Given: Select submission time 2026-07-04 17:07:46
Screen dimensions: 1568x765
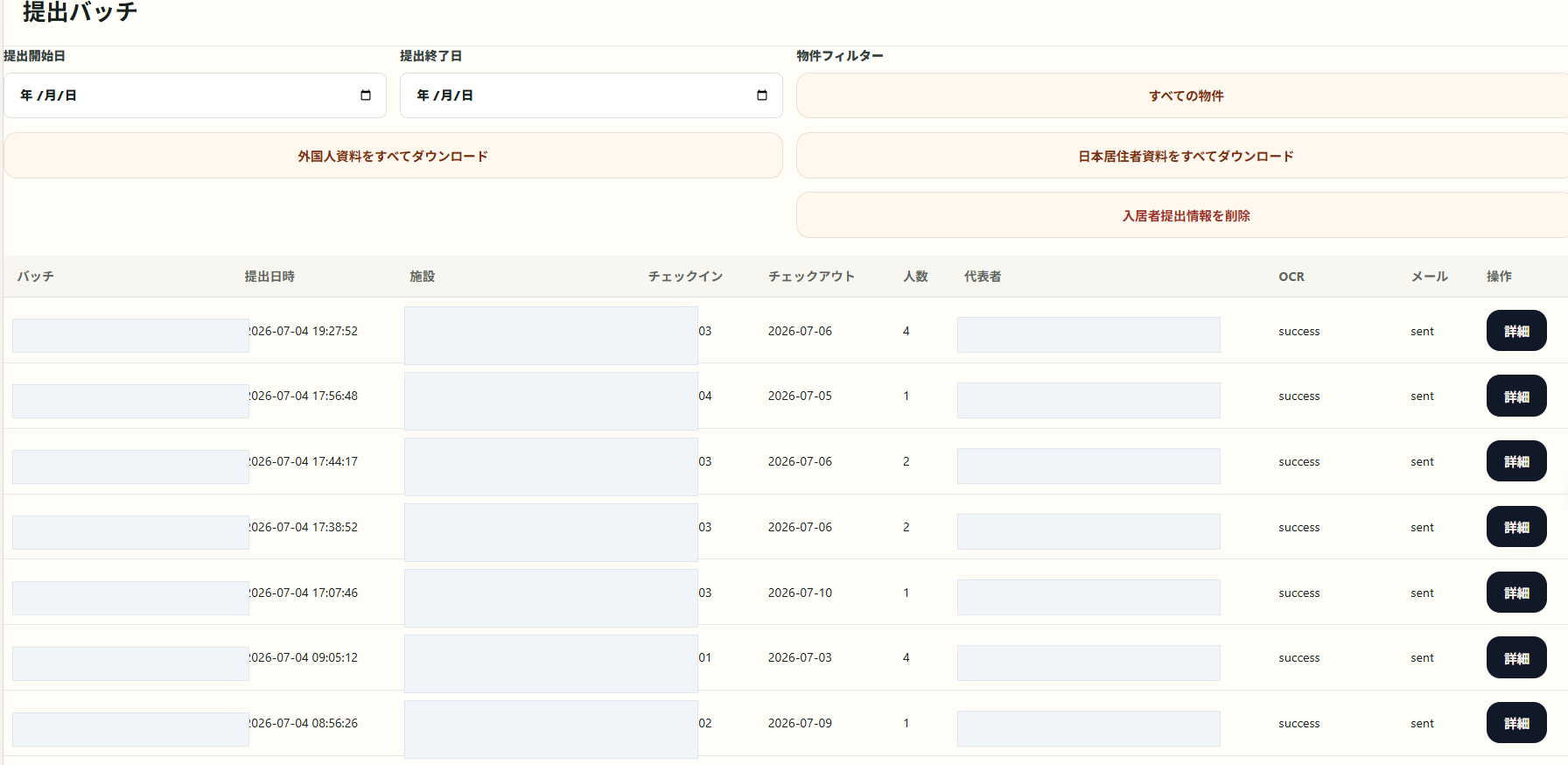Looking at the screenshot, I should click(x=304, y=593).
